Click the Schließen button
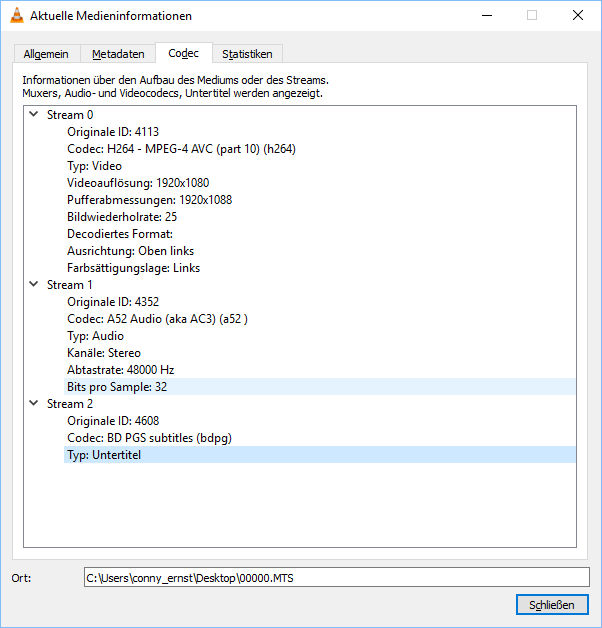Screen dimensions: 602x628 click(552, 605)
